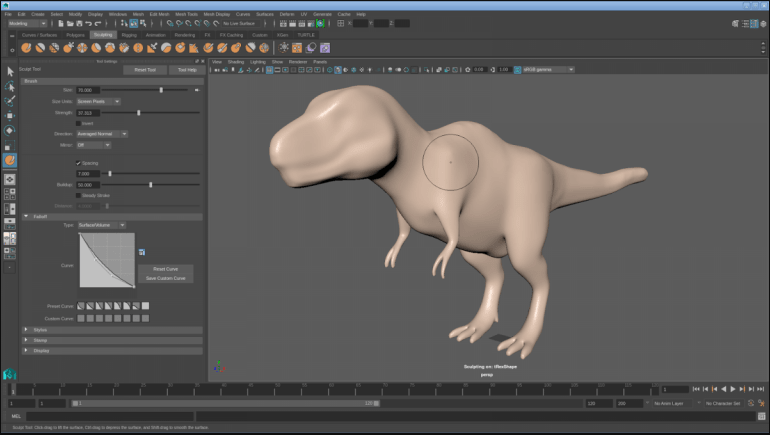Image resolution: width=770 pixels, height=435 pixels.
Task: Click the Reset Tool button
Action: (144, 70)
